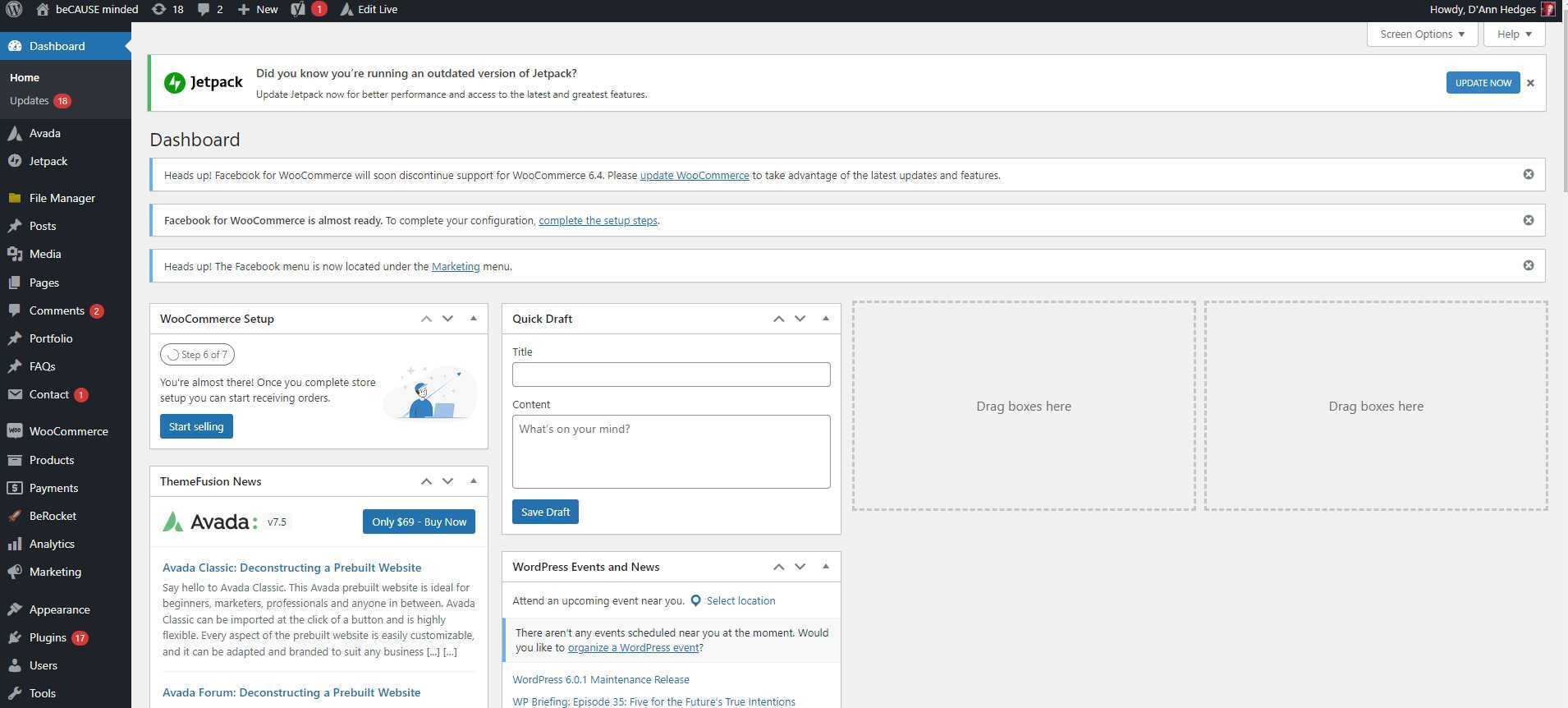Viewport: 1568px width, 708px height.
Task: Open the Appearance menu
Action: click(x=66, y=609)
